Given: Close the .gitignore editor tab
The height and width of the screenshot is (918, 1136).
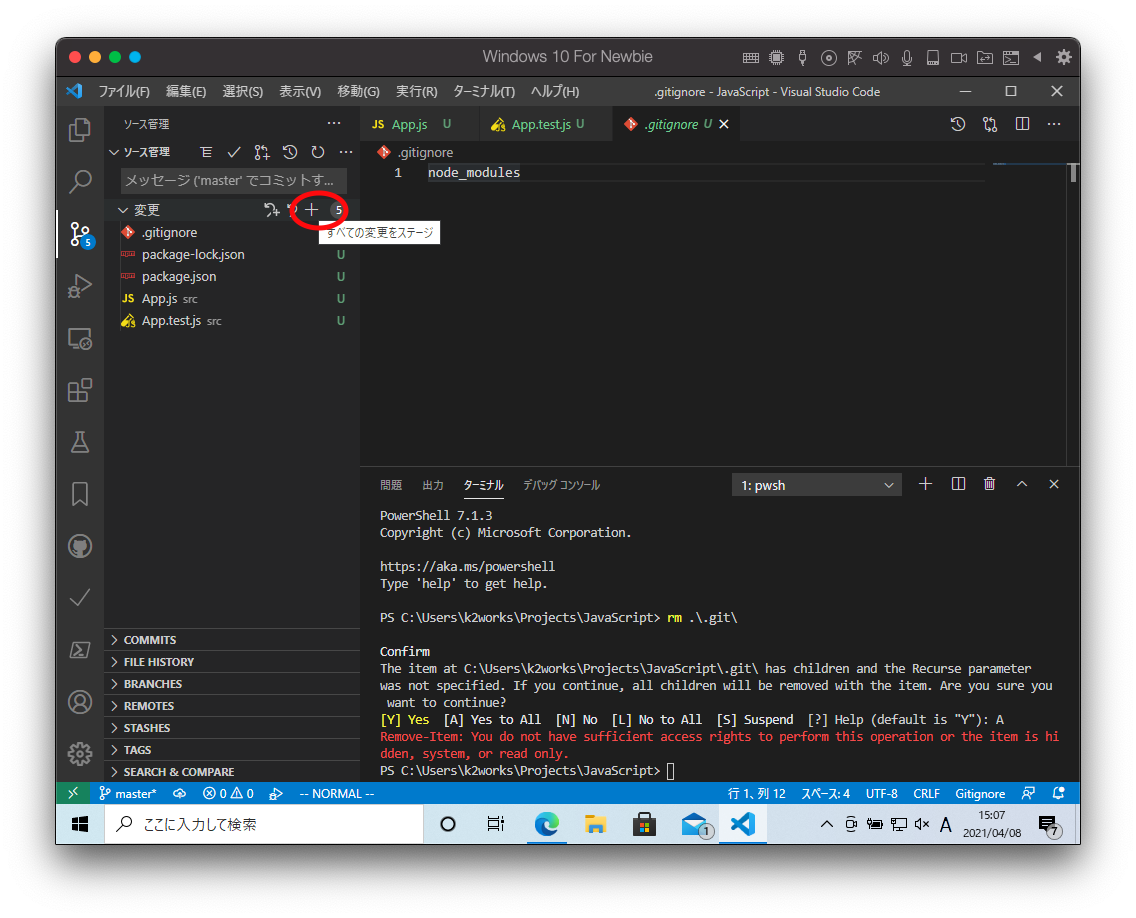Looking at the screenshot, I should pos(724,125).
